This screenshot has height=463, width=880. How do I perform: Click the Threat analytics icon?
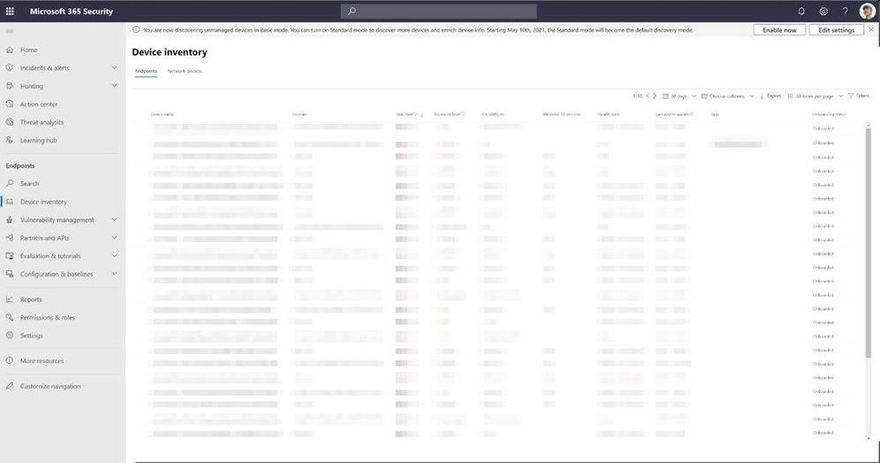(x=10, y=122)
